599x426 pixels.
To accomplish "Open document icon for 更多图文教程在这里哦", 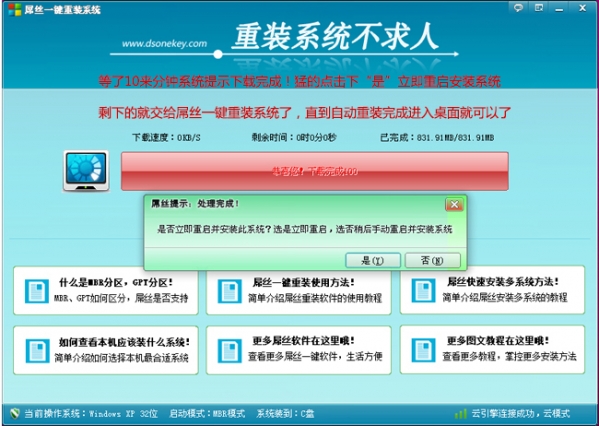I will tap(423, 350).
